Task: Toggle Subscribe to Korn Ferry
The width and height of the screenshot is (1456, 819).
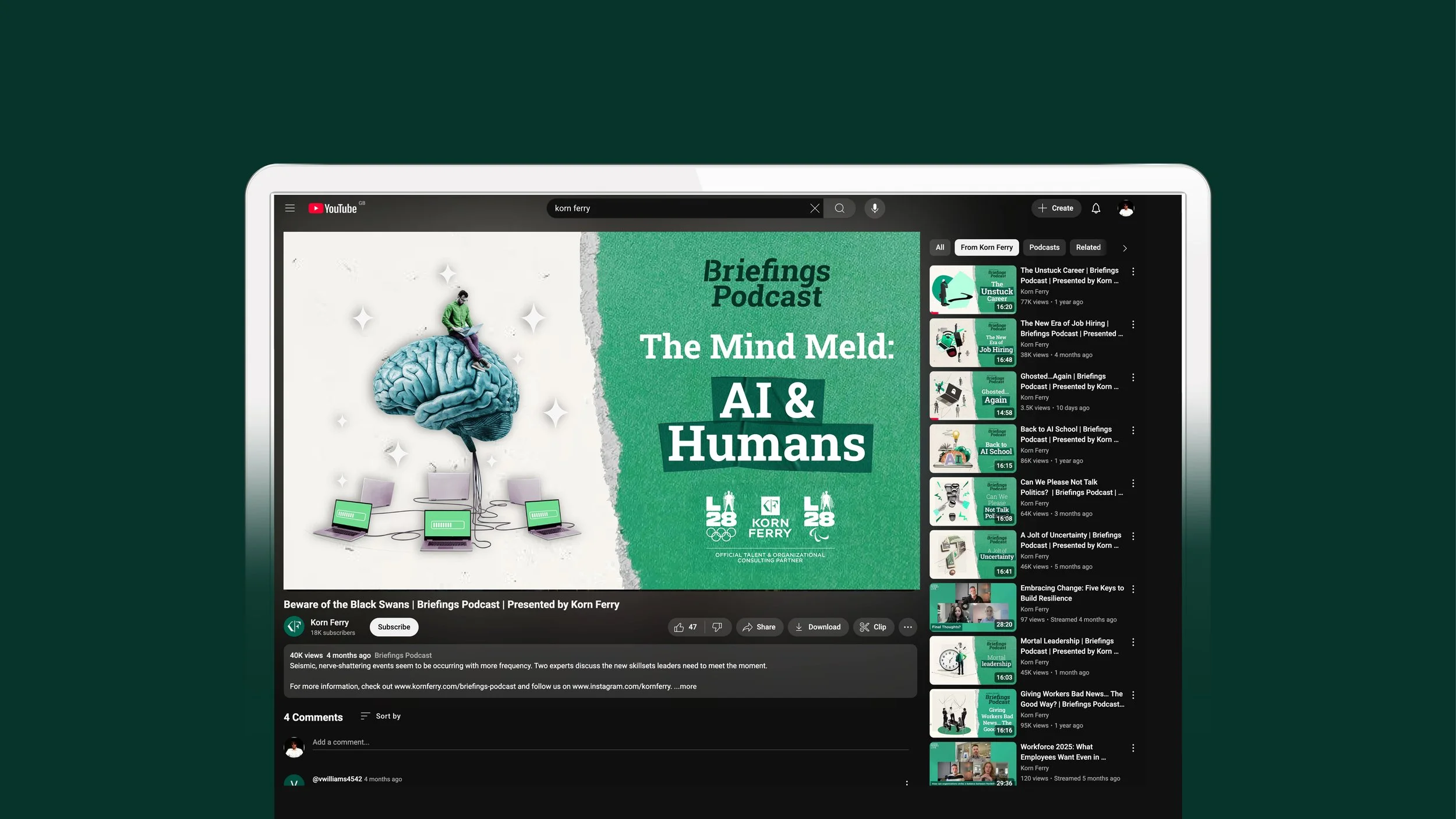Action: tap(394, 627)
